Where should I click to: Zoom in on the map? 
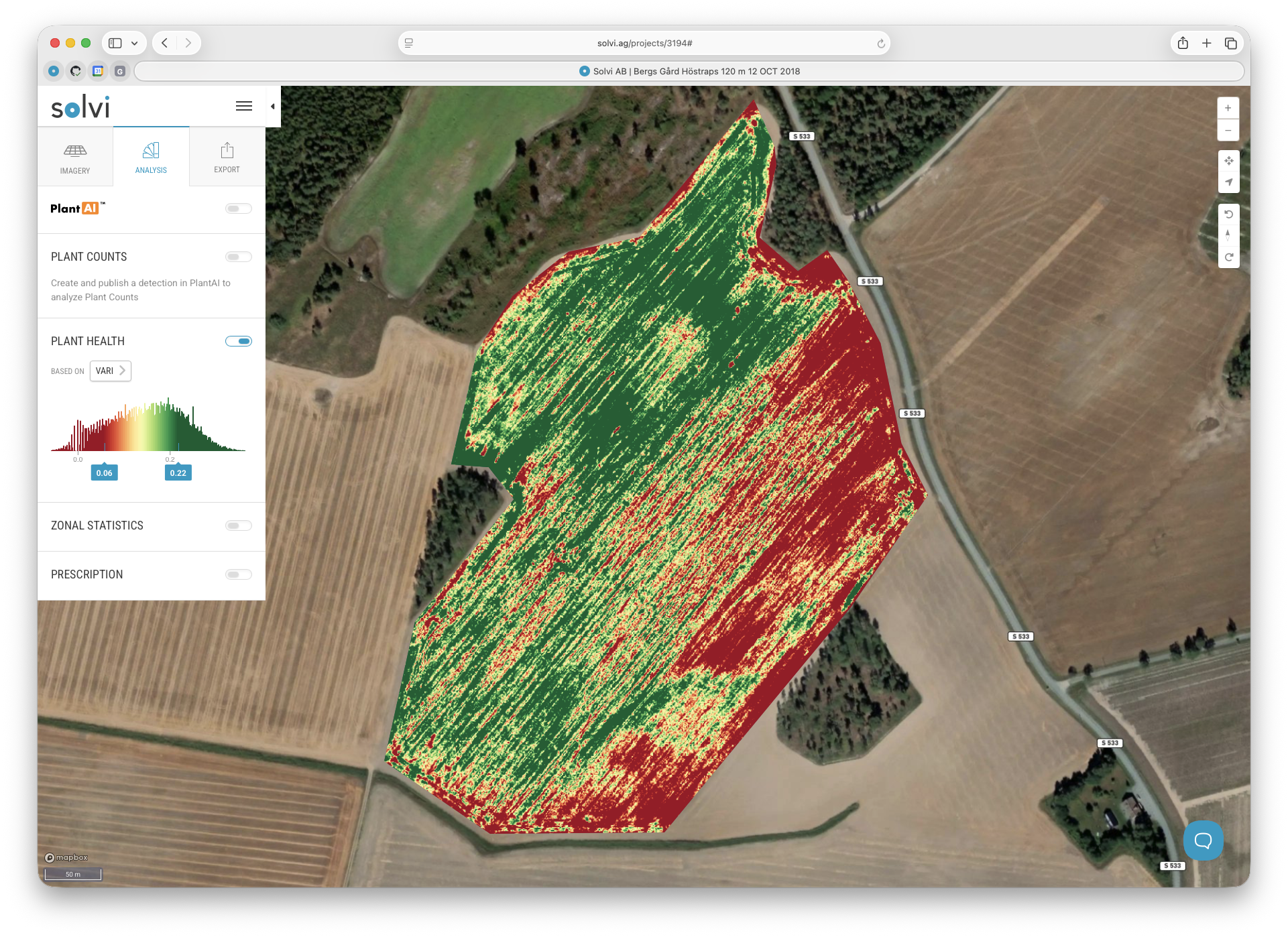tap(1228, 108)
